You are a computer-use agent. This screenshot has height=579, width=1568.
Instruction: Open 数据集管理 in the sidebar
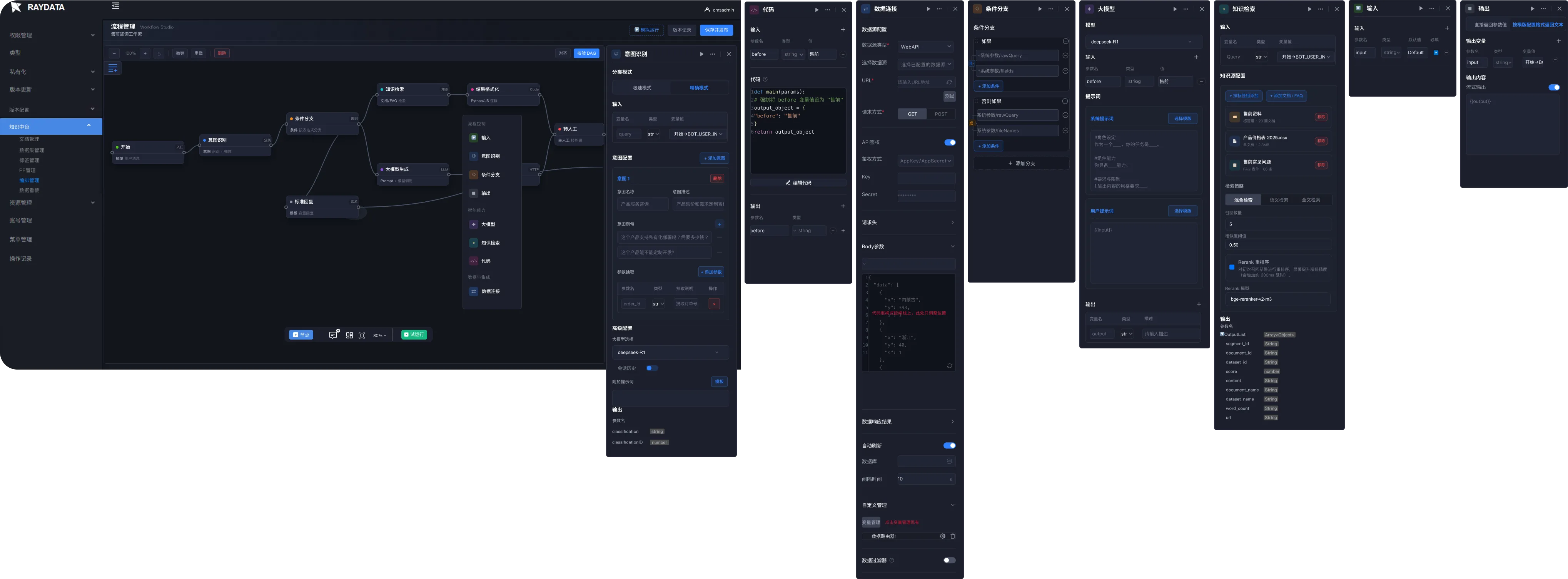coord(32,151)
